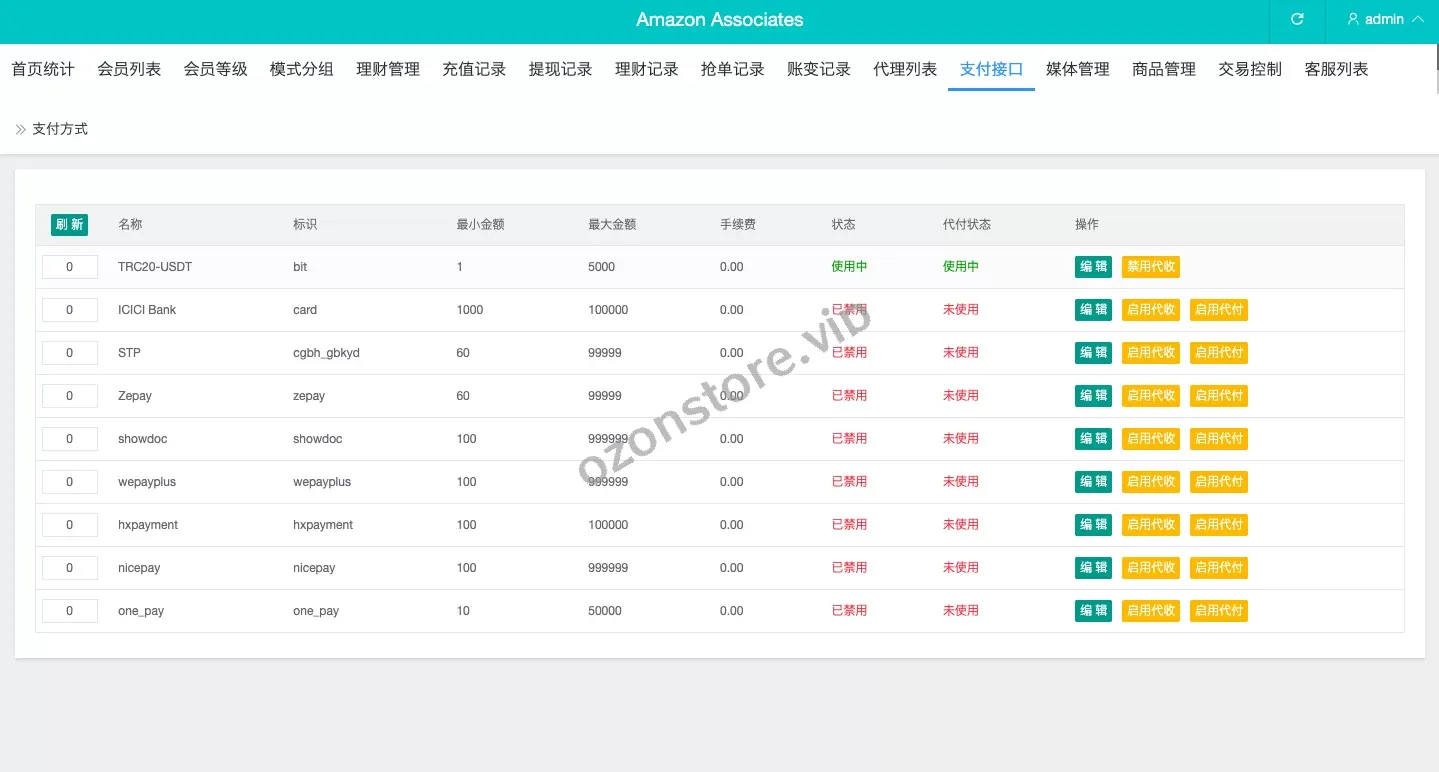Enable payout (启用代付) for nicepay

[1218, 568]
